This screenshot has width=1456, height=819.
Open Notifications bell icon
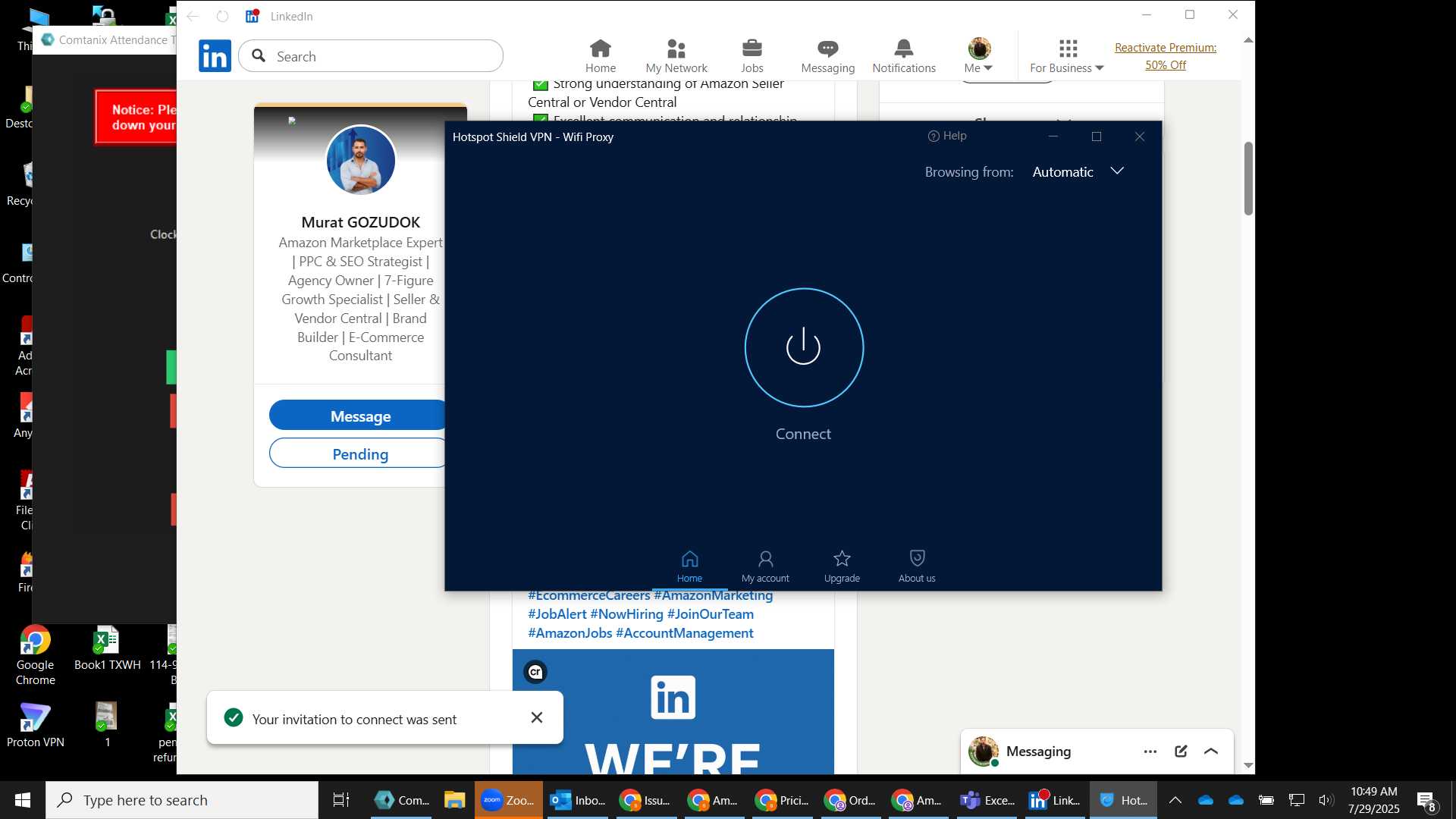(903, 56)
